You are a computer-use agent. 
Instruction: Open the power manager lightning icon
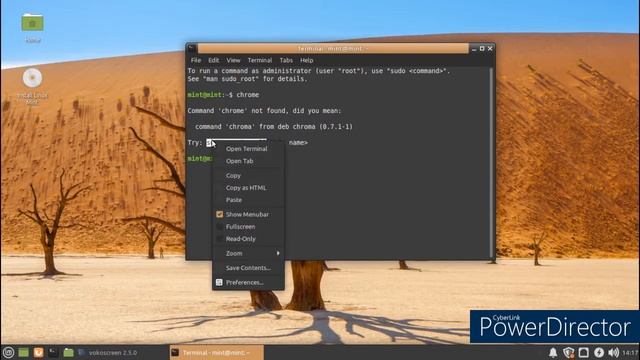point(599,352)
